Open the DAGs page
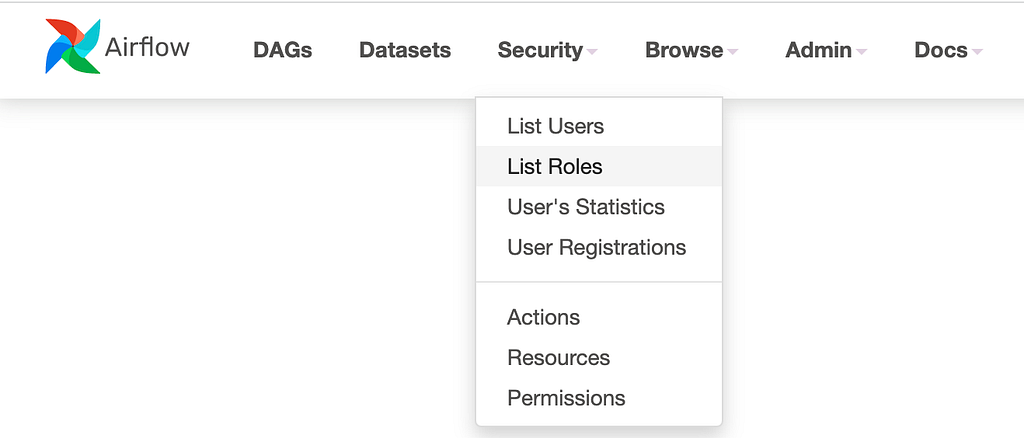Screen dimensions: 1024x438 283,50
